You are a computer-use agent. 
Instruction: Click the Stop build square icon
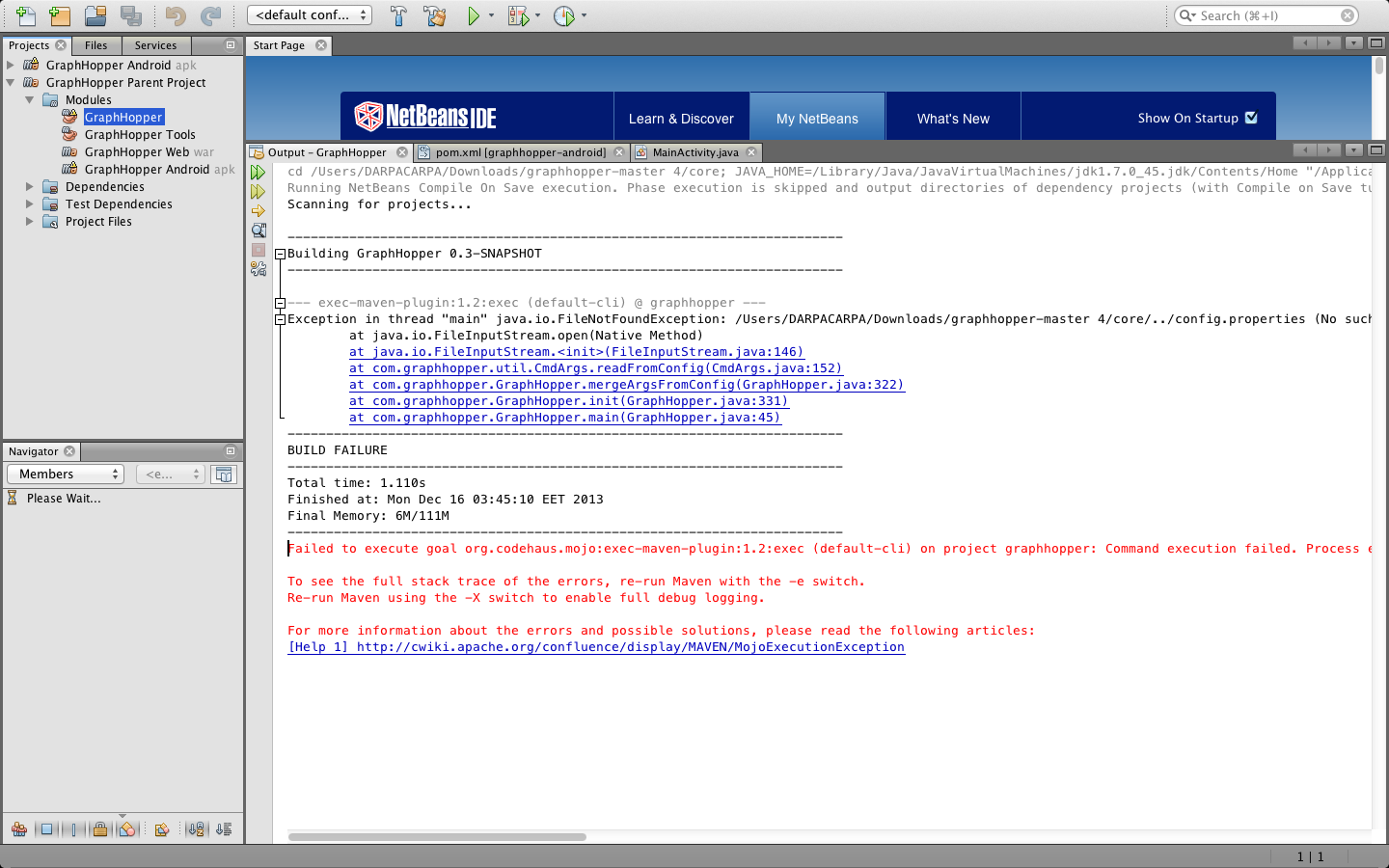(x=259, y=250)
